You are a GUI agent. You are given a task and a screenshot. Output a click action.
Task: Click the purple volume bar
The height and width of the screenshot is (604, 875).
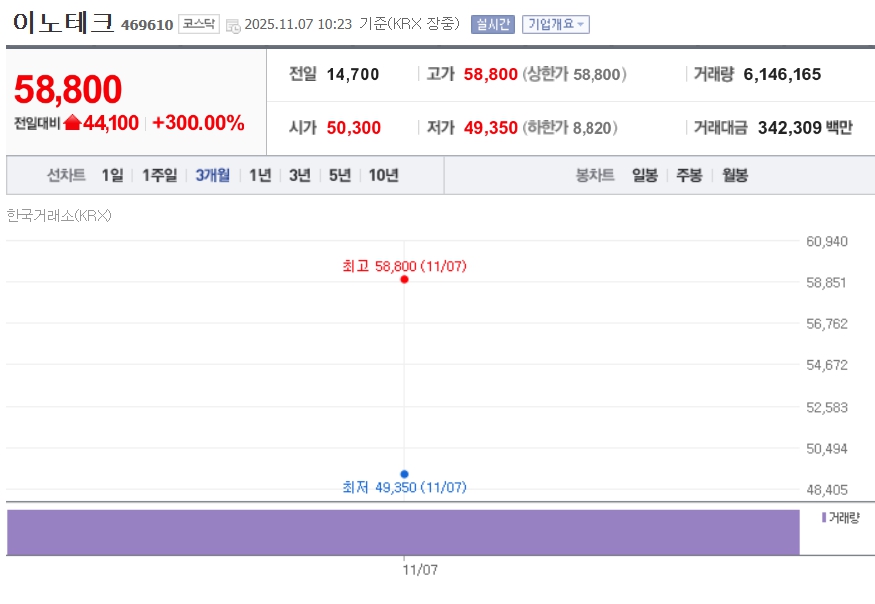click(403, 532)
